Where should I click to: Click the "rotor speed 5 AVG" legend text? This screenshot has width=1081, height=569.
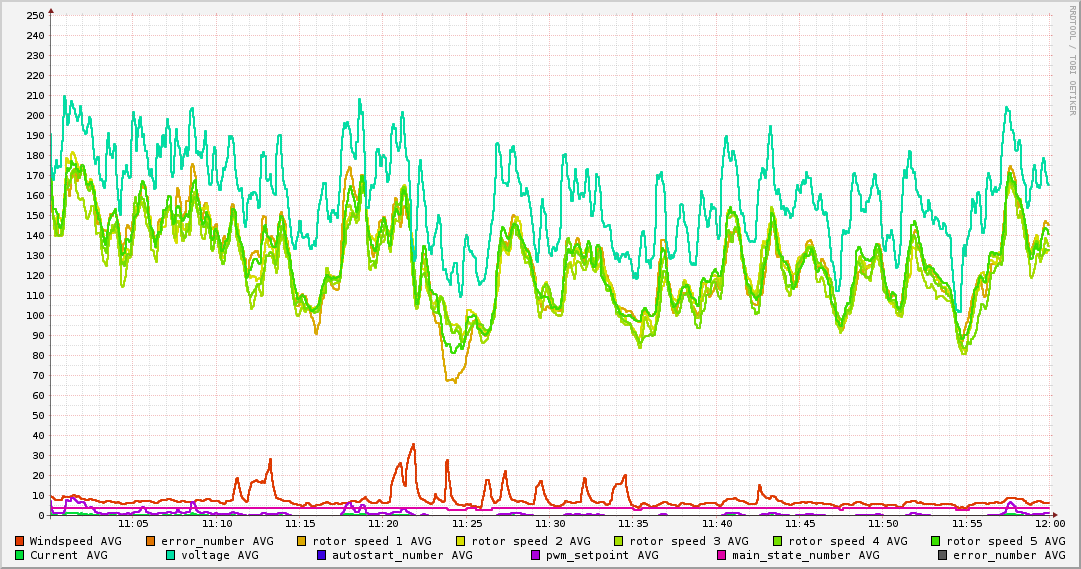coord(1006,541)
